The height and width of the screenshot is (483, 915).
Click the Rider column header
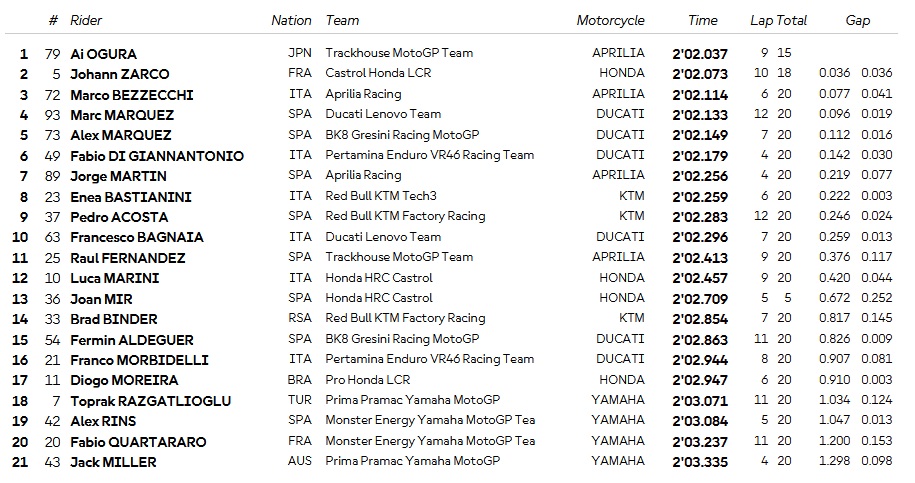coord(86,20)
